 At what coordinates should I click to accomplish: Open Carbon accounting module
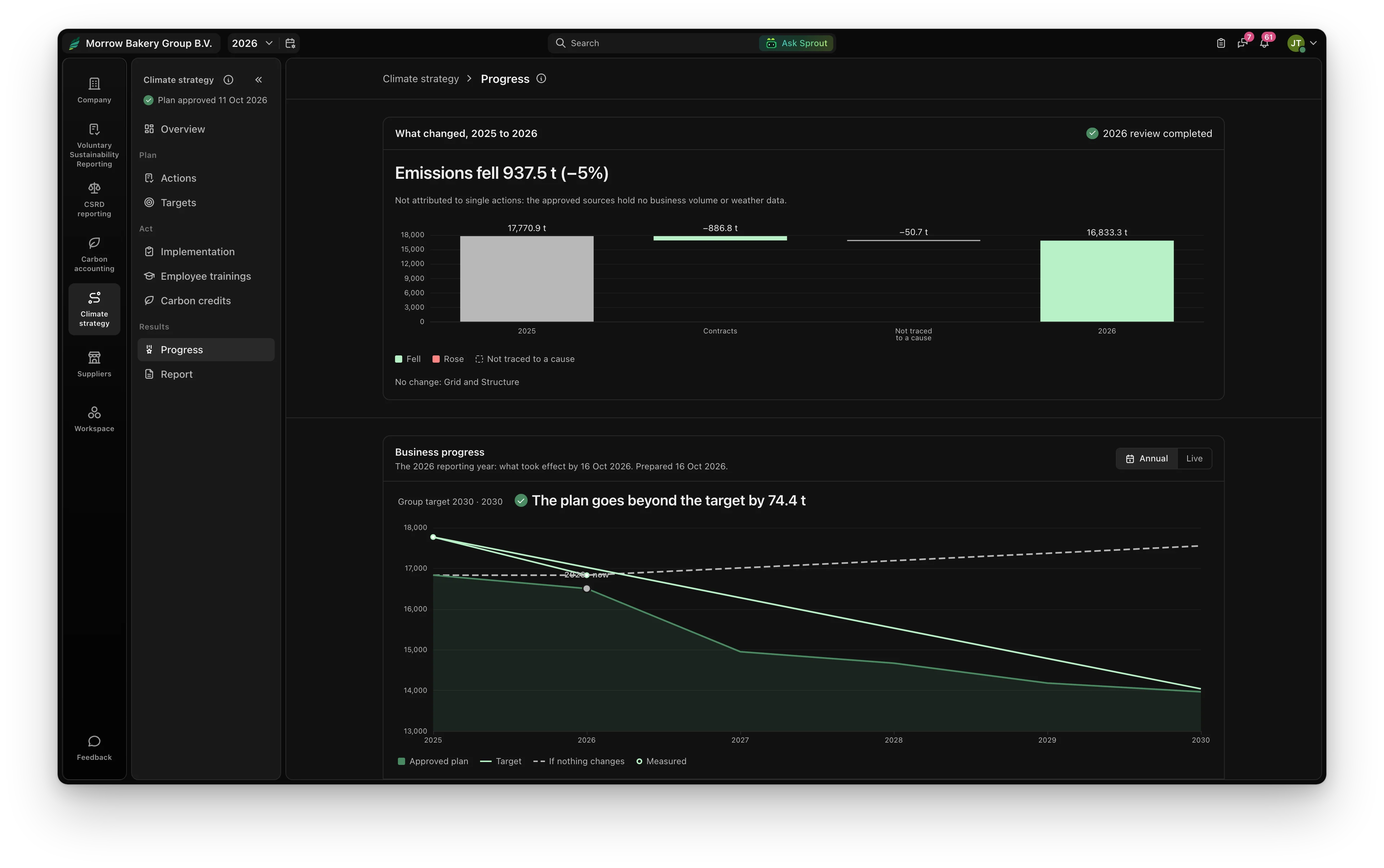[x=94, y=255]
